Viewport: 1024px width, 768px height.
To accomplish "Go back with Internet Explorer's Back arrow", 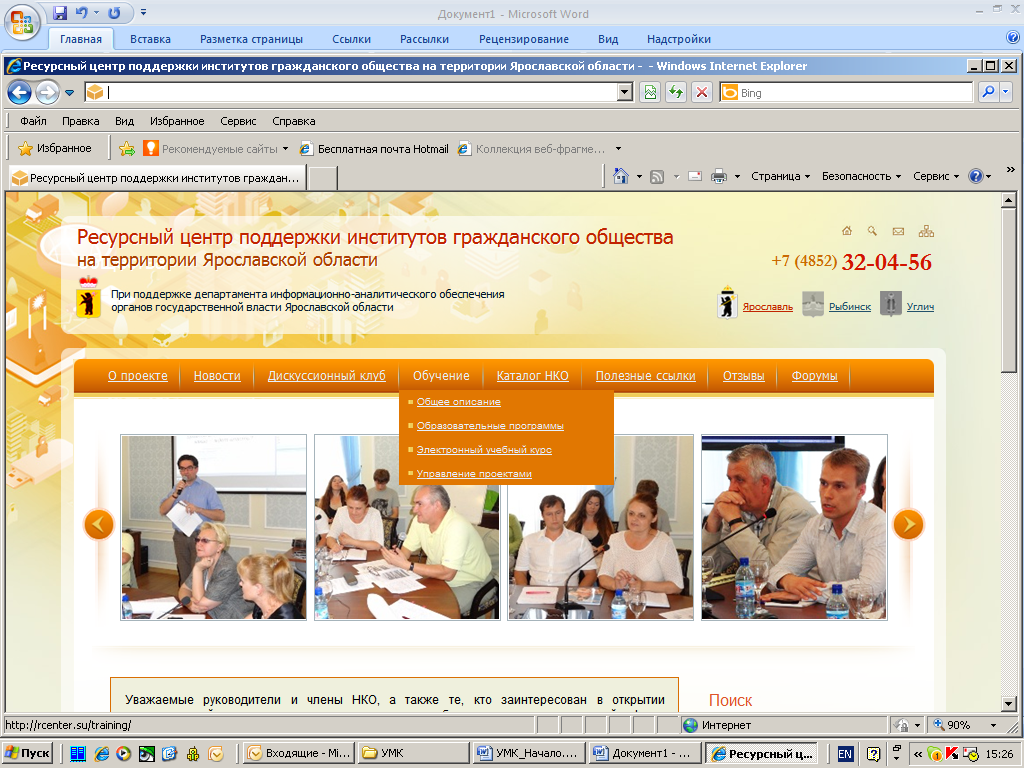I will click(20, 93).
